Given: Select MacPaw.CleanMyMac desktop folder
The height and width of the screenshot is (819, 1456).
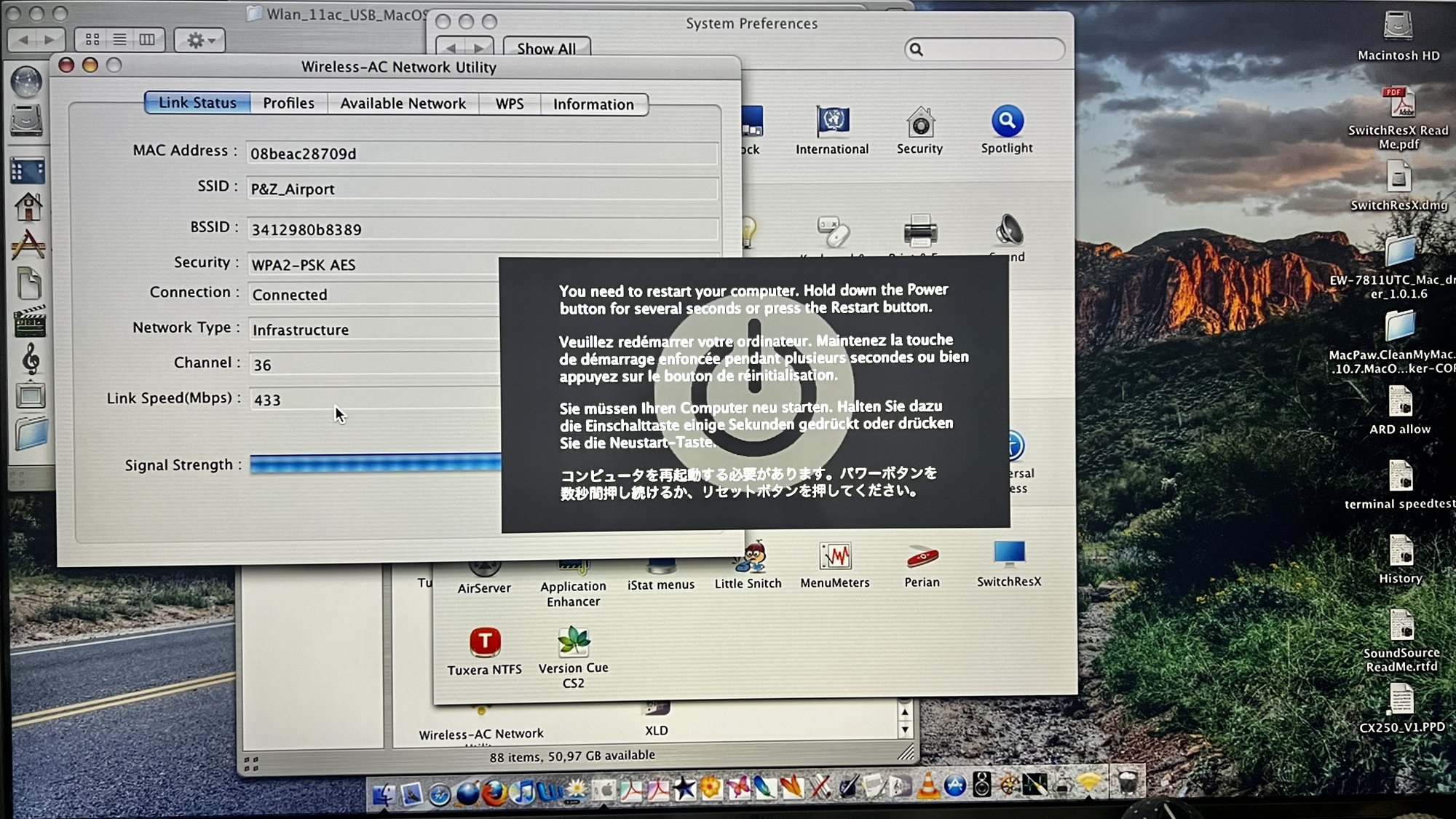Looking at the screenshot, I should [x=1400, y=342].
